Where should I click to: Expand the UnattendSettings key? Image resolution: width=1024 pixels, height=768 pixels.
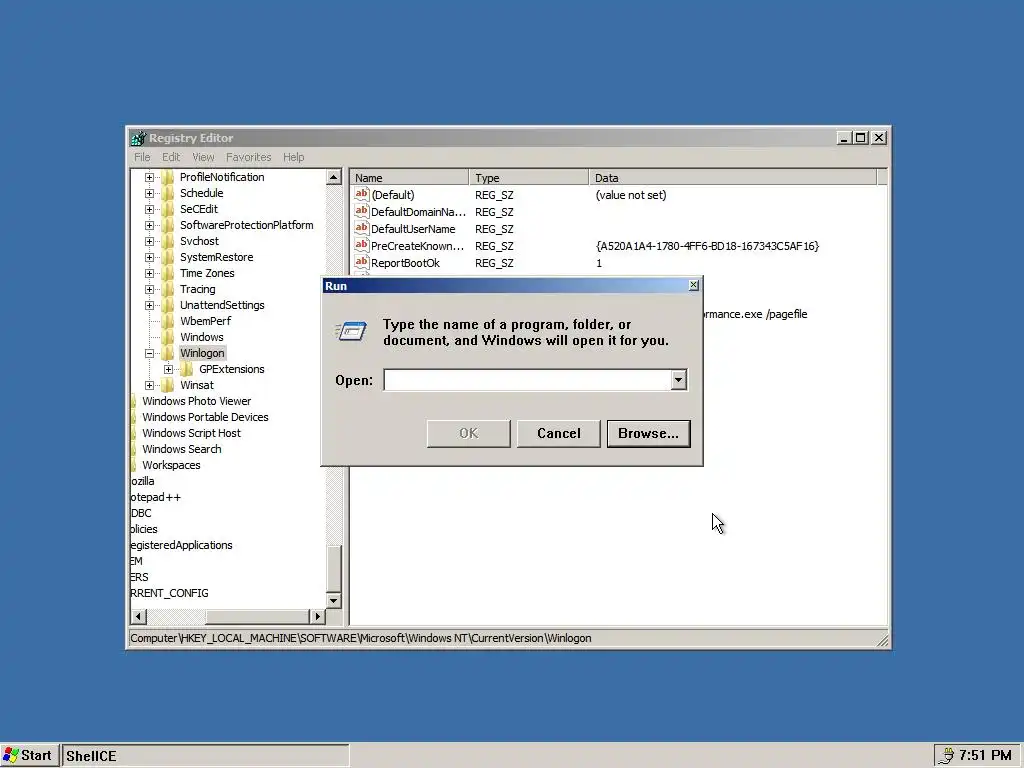pos(150,305)
